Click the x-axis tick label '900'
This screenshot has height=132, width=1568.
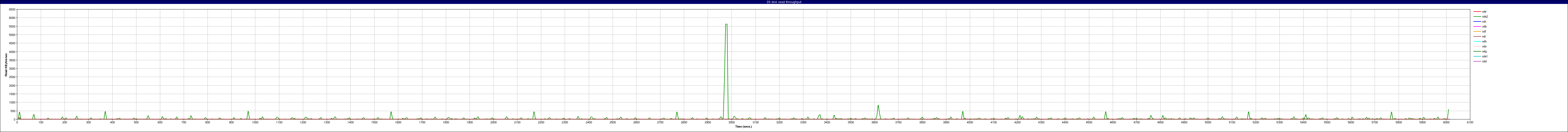click(x=232, y=122)
